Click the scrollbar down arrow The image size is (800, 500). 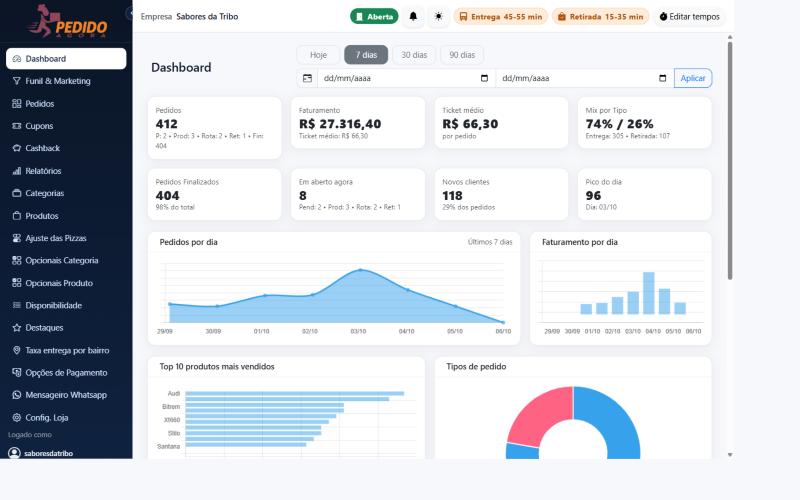730,455
